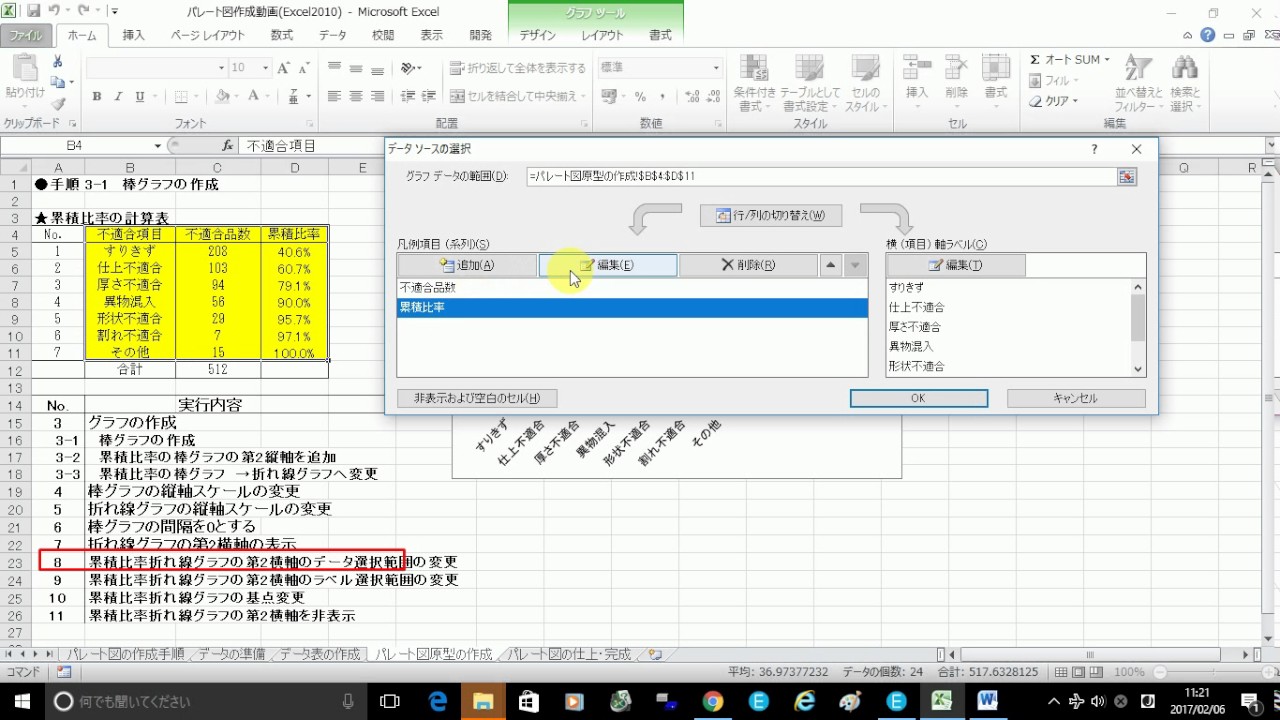The width and height of the screenshot is (1280, 720).
Task: Click Hidden and Empty Cells (非表示および空白のセル) button
Action: pyautogui.click(x=477, y=398)
